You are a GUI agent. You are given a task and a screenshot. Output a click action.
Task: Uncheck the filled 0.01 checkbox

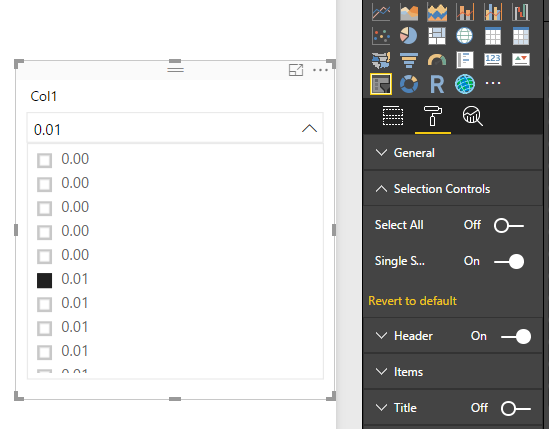pos(44,281)
